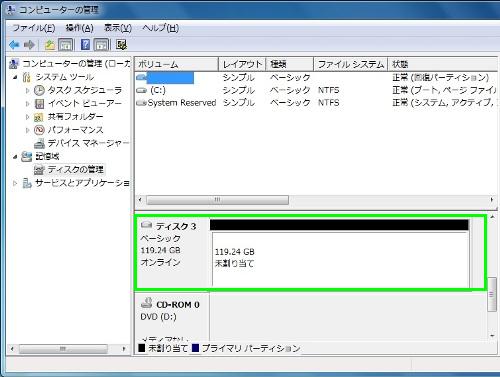Sort by Type (種類) column header
The image size is (500, 377).
pos(290,64)
